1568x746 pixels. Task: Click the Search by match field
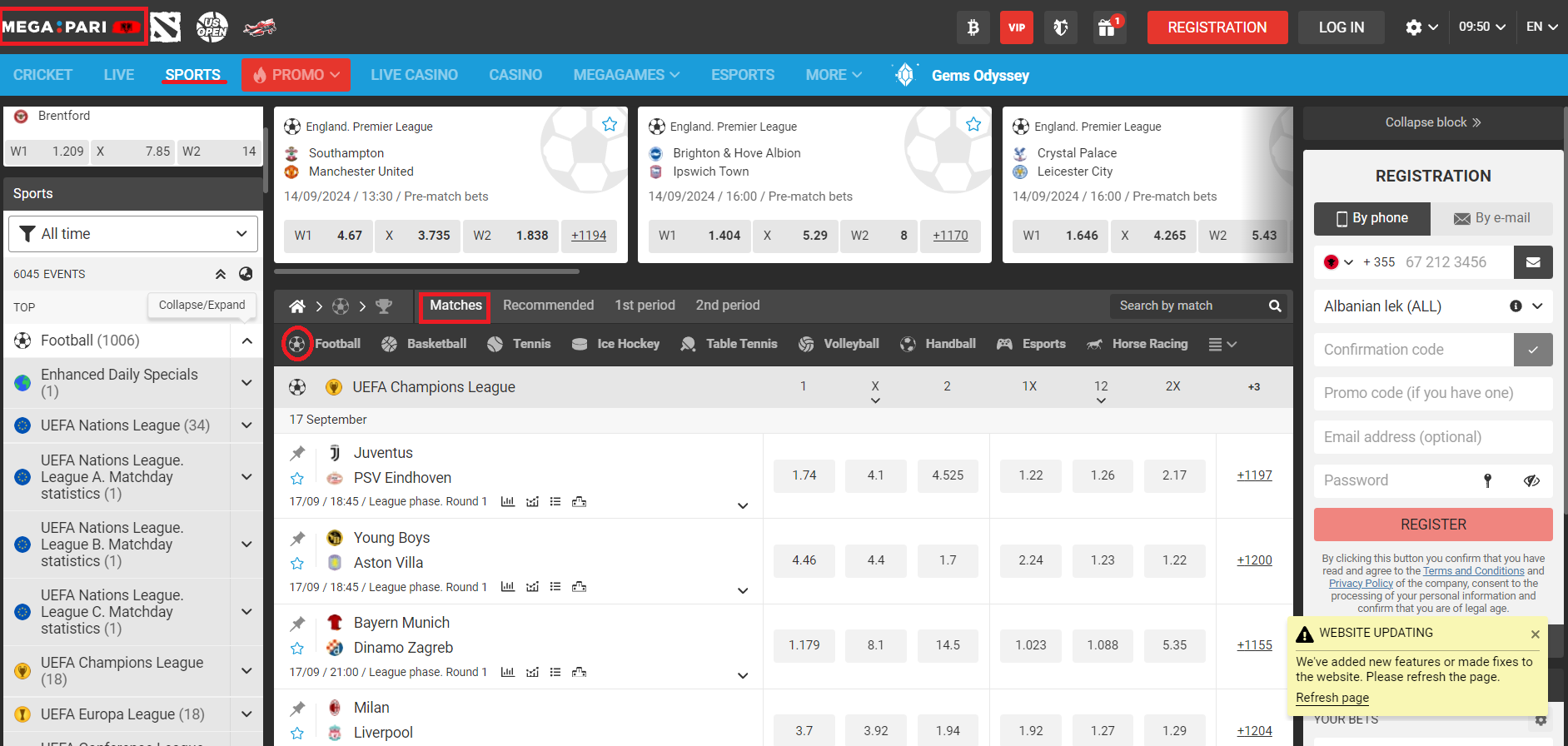pos(1187,306)
